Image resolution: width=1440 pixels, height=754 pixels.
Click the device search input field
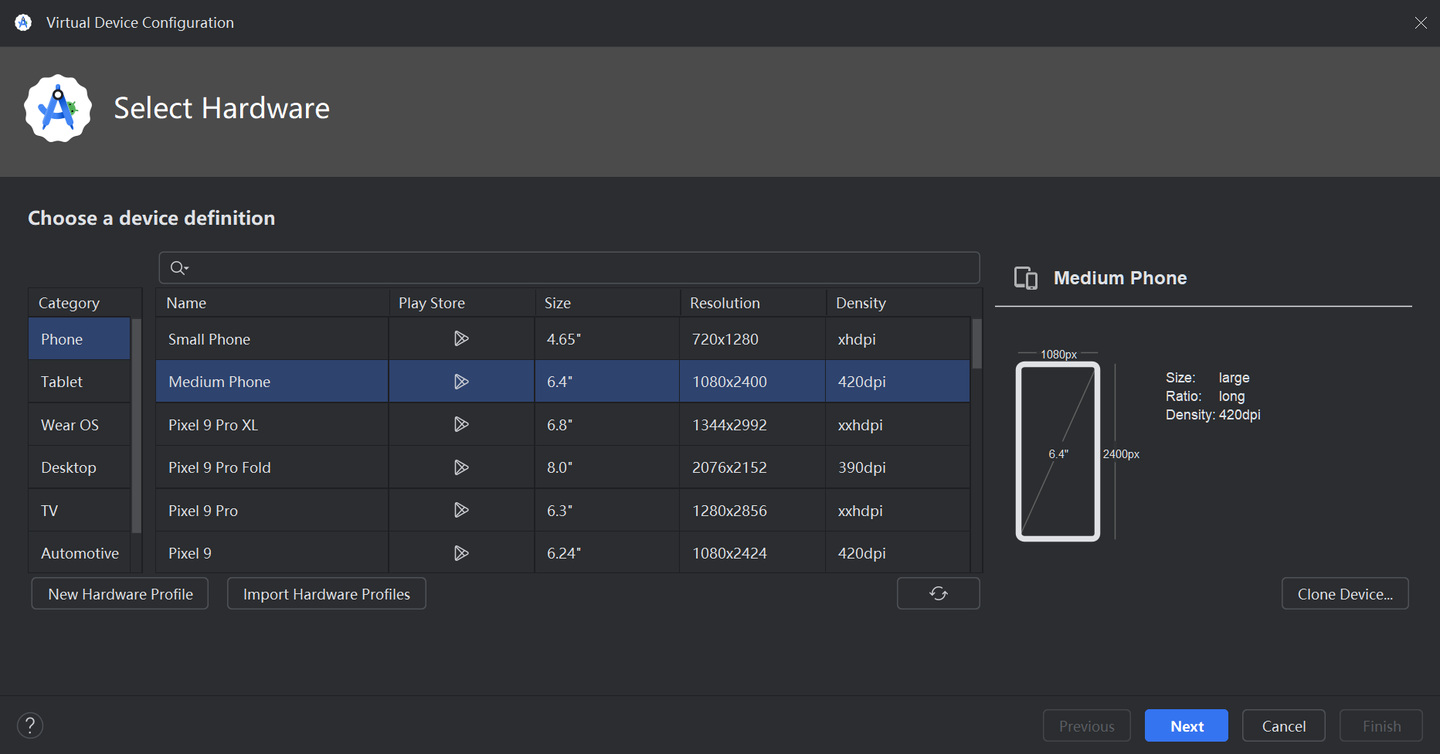tap(580, 268)
